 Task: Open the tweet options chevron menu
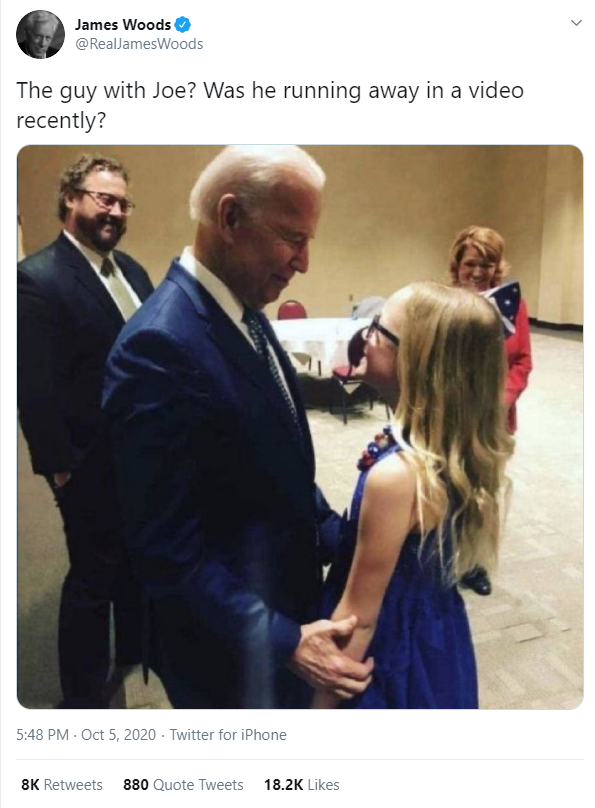point(576,23)
